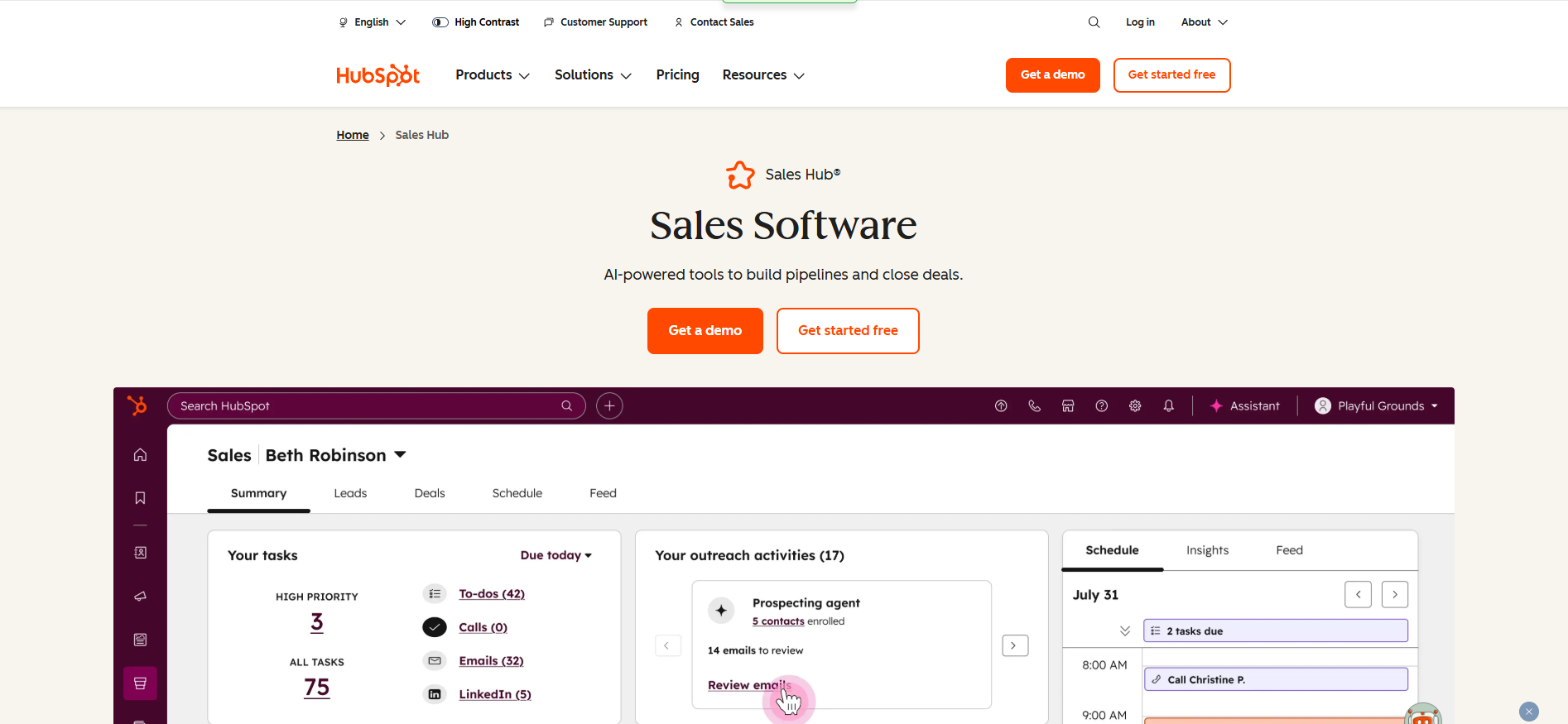Viewport: 1568px width, 724px height.
Task: Go to next outreach activity card
Action: pyautogui.click(x=1015, y=645)
